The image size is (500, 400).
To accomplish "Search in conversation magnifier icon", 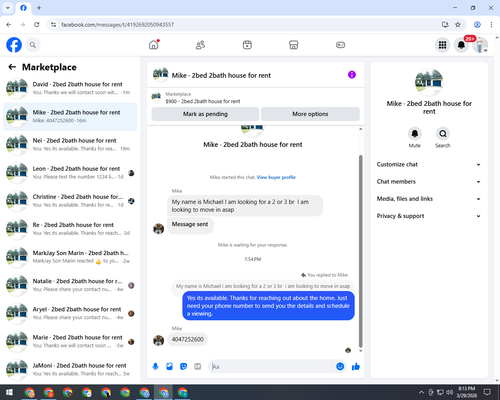I will pyautogui.click(x=443, y=134).
